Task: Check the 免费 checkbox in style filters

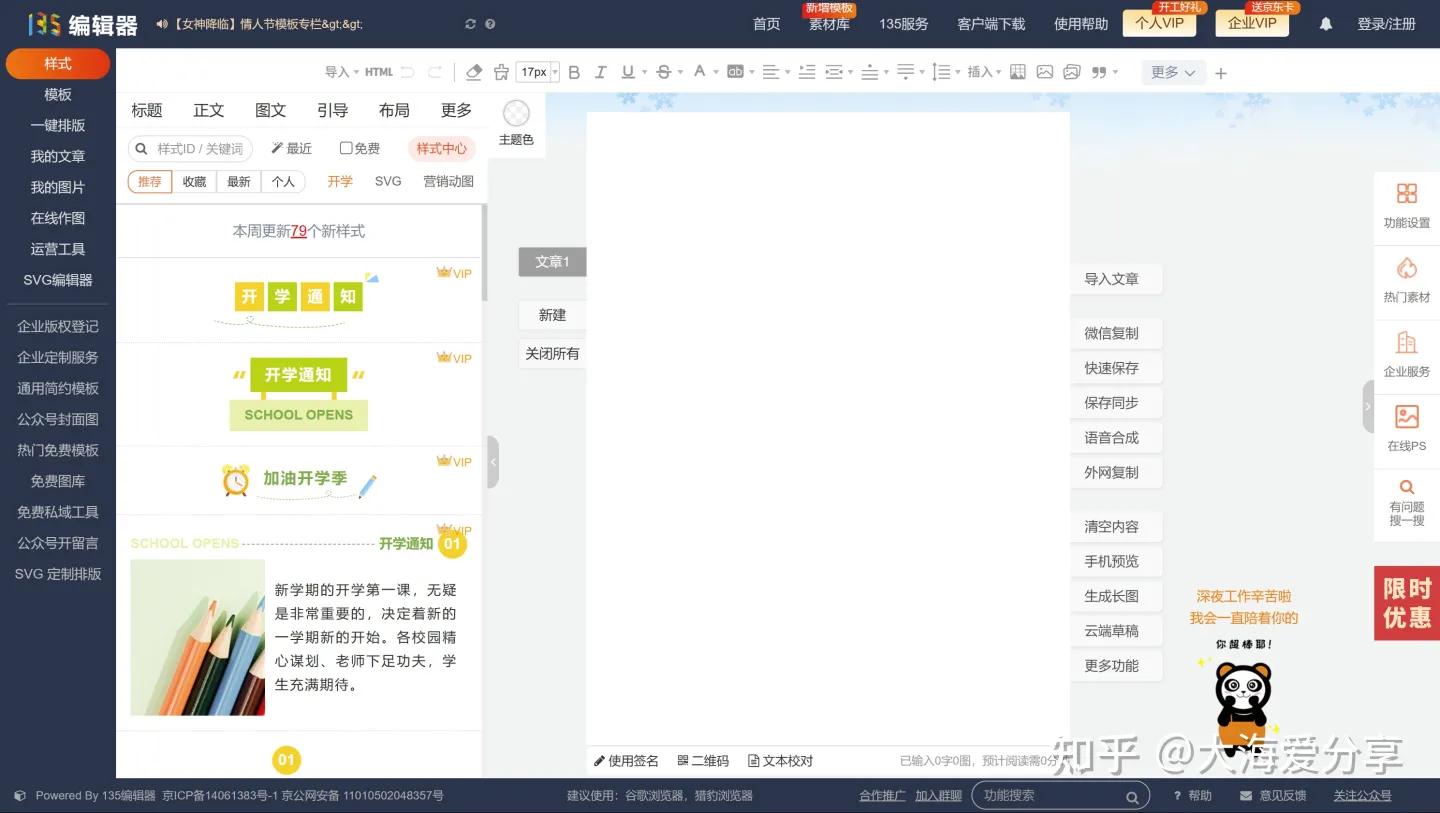Action: click(345, 147)
